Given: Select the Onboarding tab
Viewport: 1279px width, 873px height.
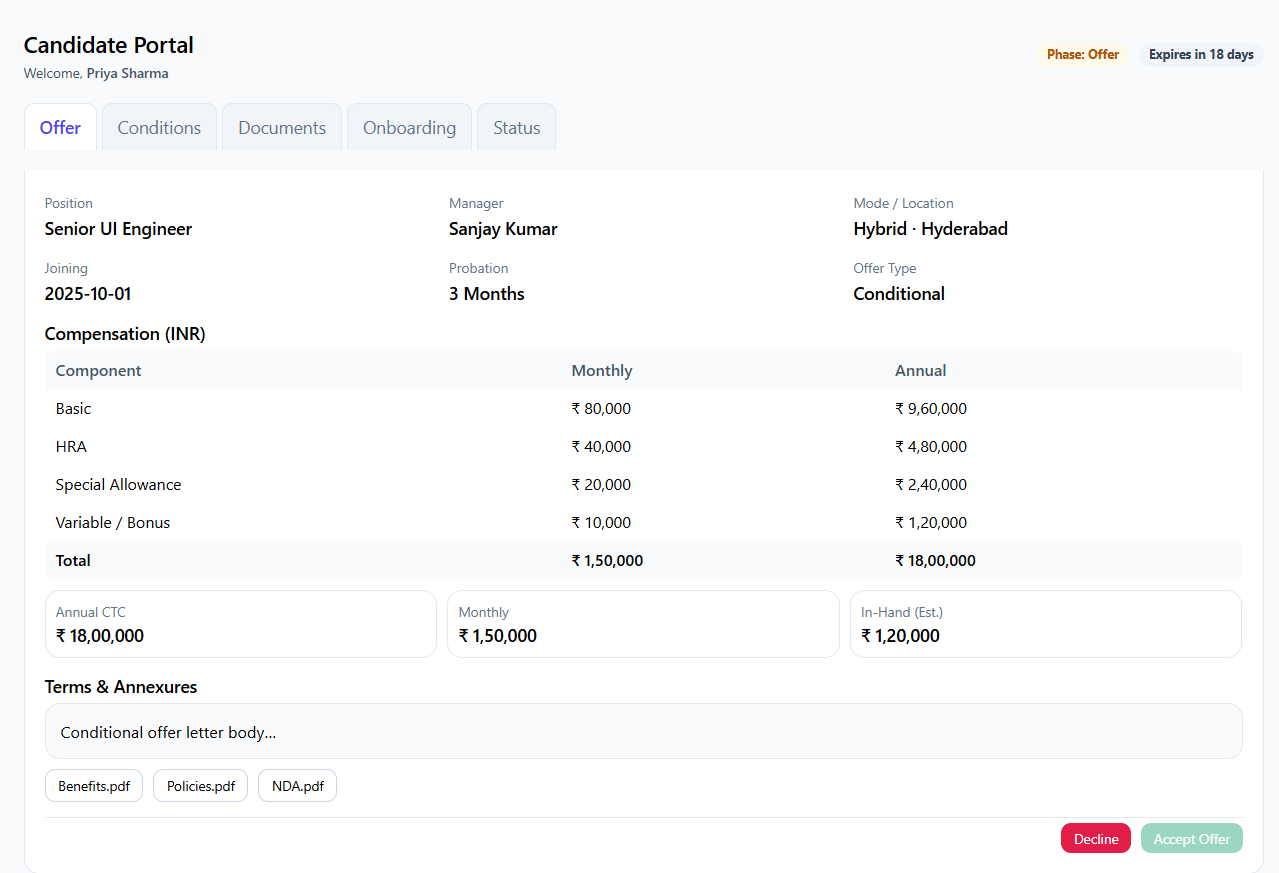Looking at the screenshot, I should (x=409, y=128).
